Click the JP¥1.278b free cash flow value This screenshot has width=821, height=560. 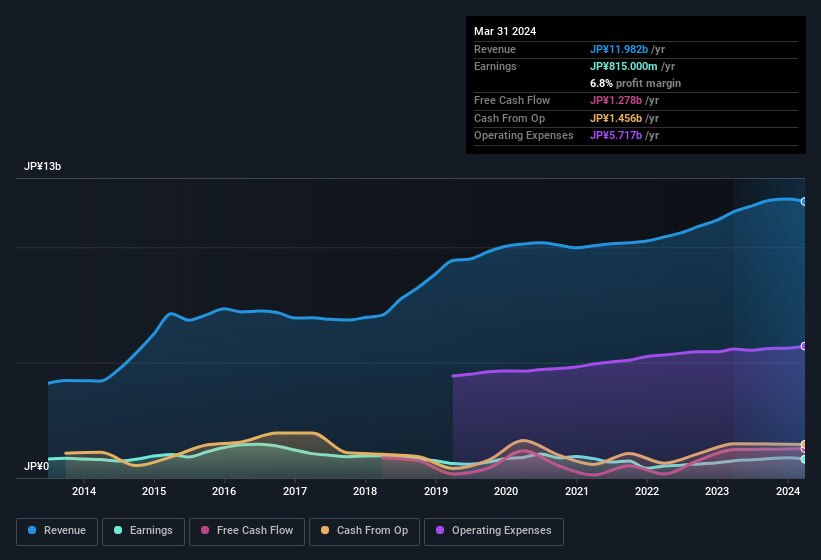click(616, 100)
